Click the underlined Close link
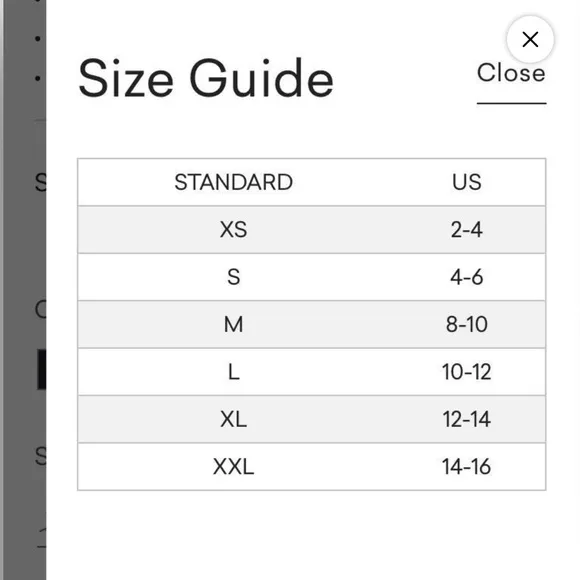The image size is (580, 580). pos(511,73)
